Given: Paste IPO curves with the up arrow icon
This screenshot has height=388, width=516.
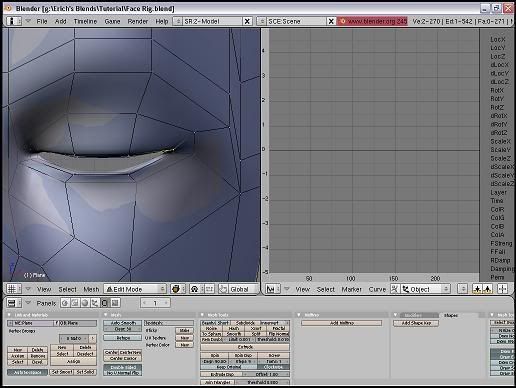Looking at the screenshot, I should [488, 289].
